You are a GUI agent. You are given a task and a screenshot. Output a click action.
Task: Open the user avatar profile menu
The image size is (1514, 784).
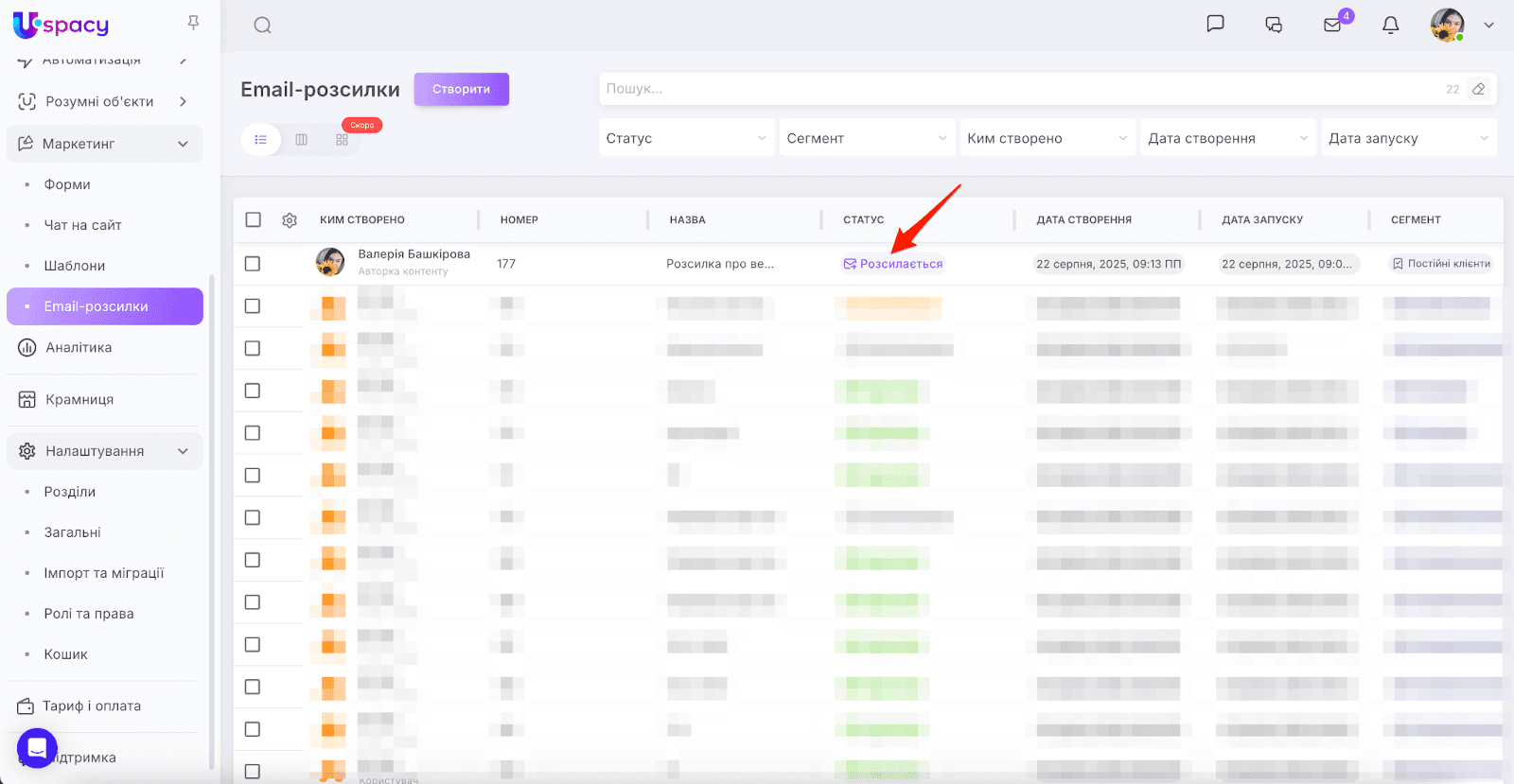click(x=1448, y=26)
